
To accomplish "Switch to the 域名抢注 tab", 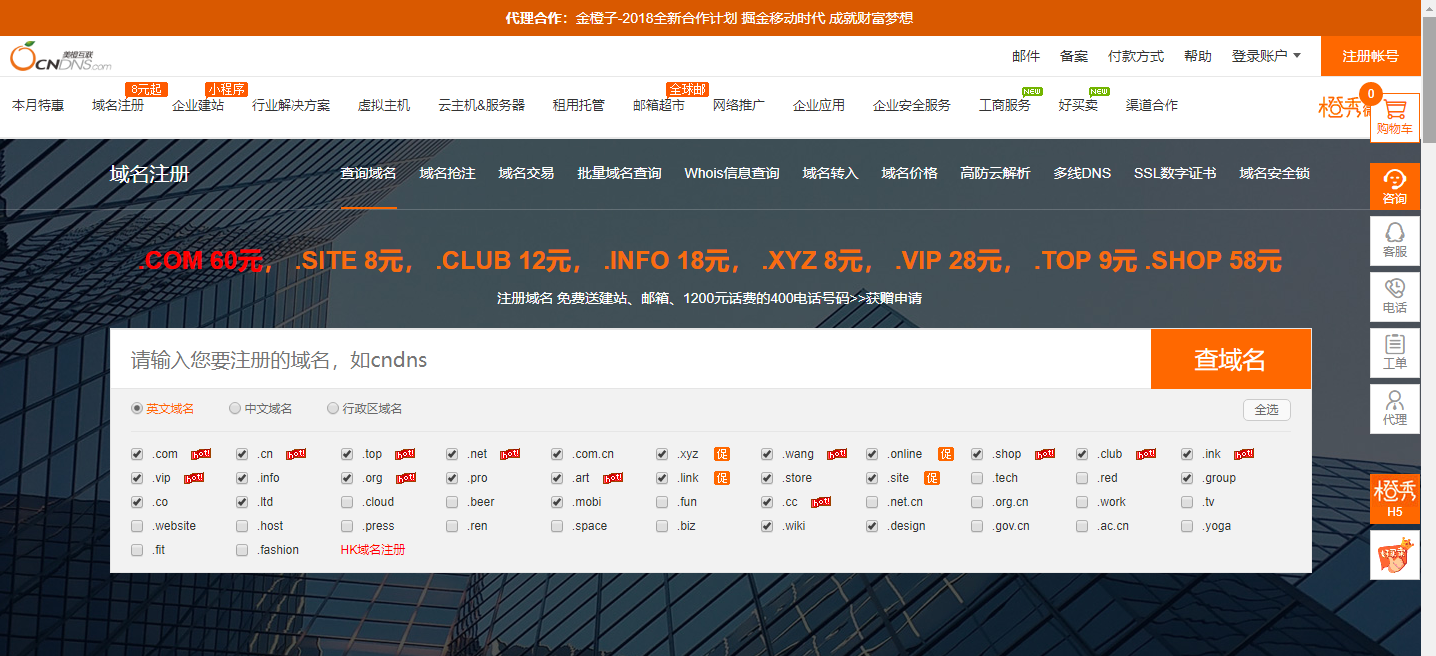I will point(447,173).
